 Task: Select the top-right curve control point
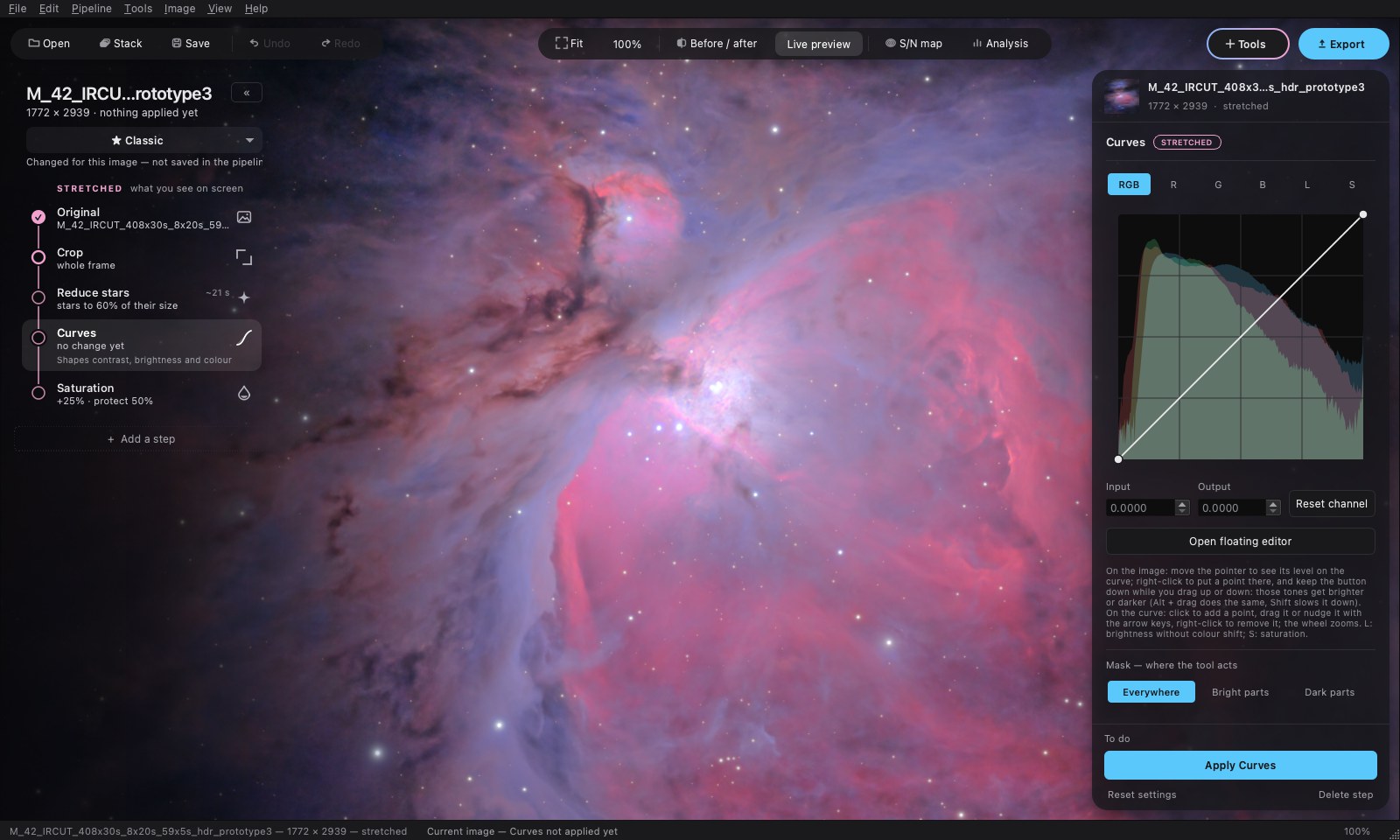pos(1362,214)
